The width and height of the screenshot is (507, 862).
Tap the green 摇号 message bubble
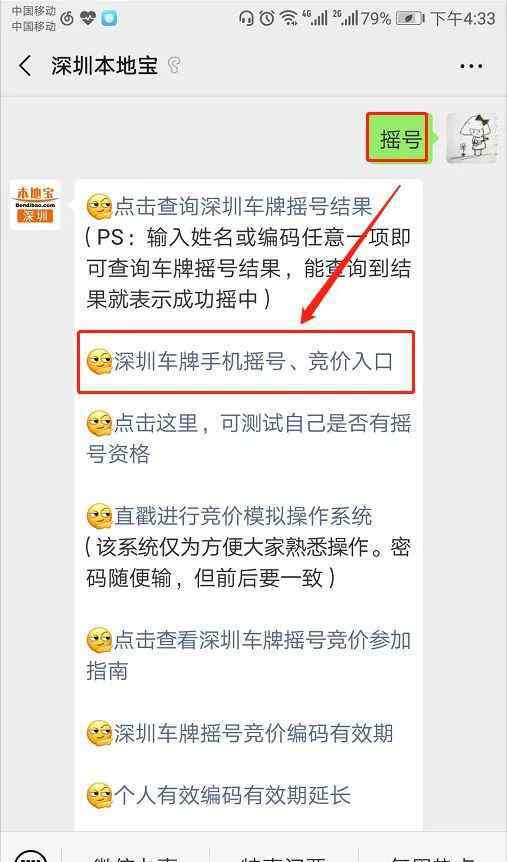397,137
